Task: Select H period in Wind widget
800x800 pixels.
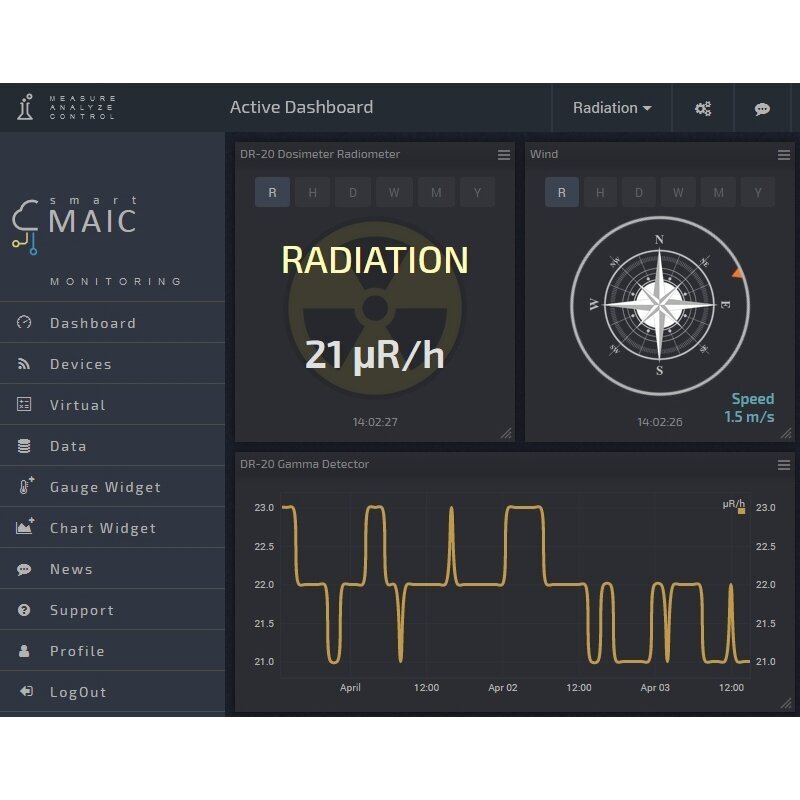Action: pos(600,192)
